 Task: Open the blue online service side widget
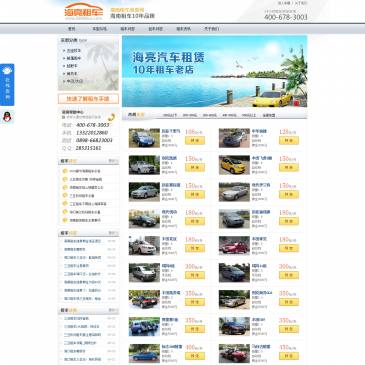coord(7,85)
